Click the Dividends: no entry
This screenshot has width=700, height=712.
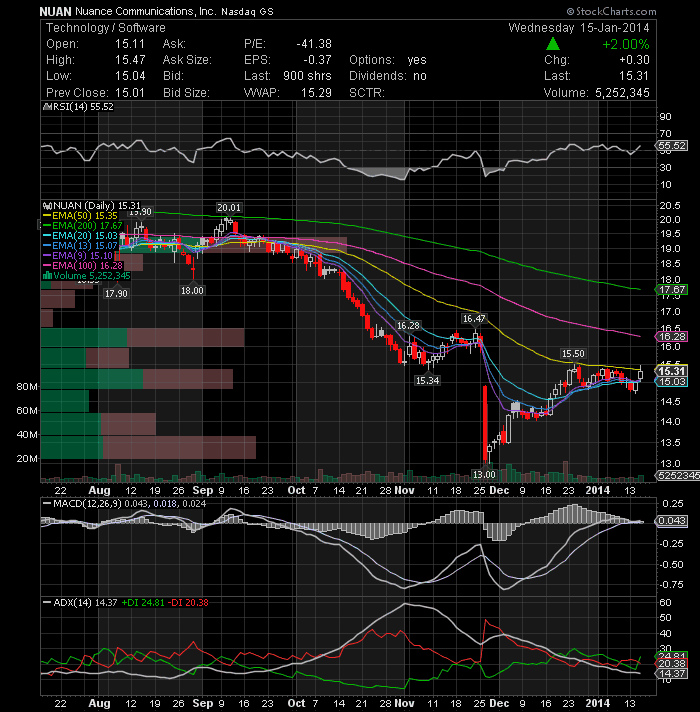[x=388, y=76]
